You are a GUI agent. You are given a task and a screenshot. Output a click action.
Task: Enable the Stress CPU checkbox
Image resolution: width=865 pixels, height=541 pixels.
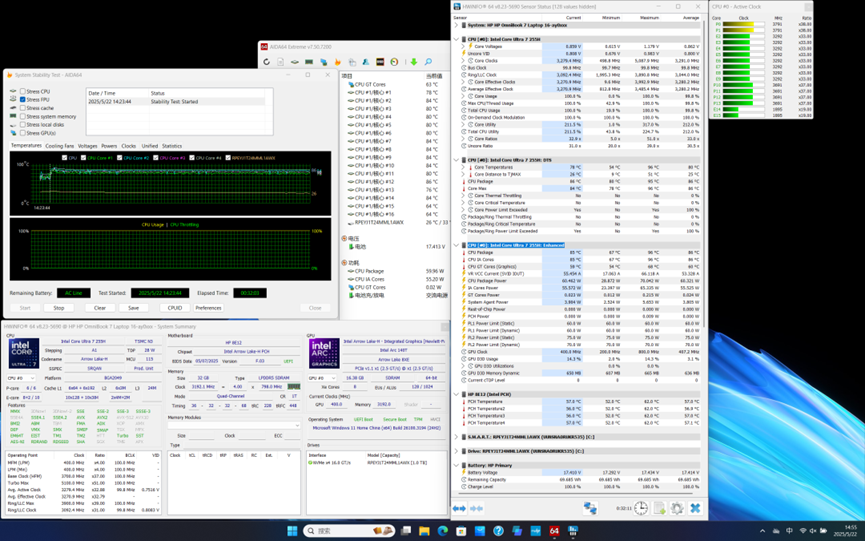(x=22, y=91)
